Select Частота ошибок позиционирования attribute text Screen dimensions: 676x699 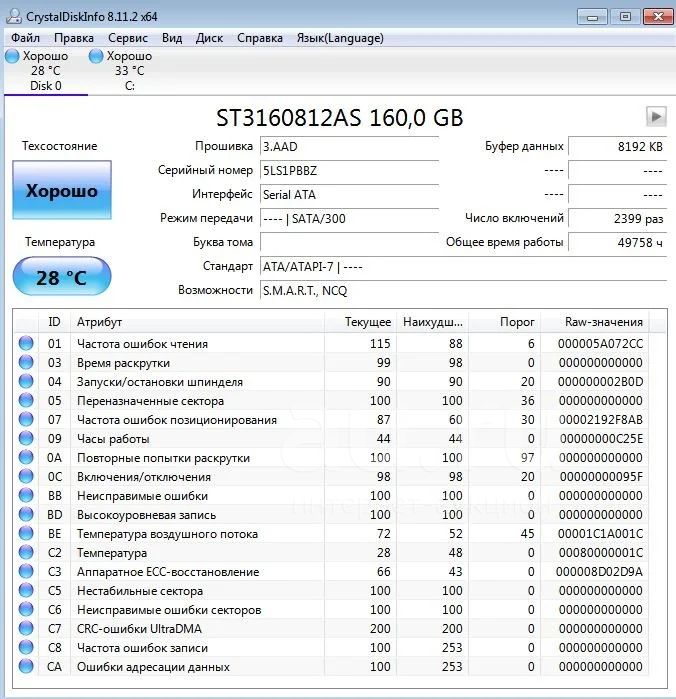tap(177, 419)
